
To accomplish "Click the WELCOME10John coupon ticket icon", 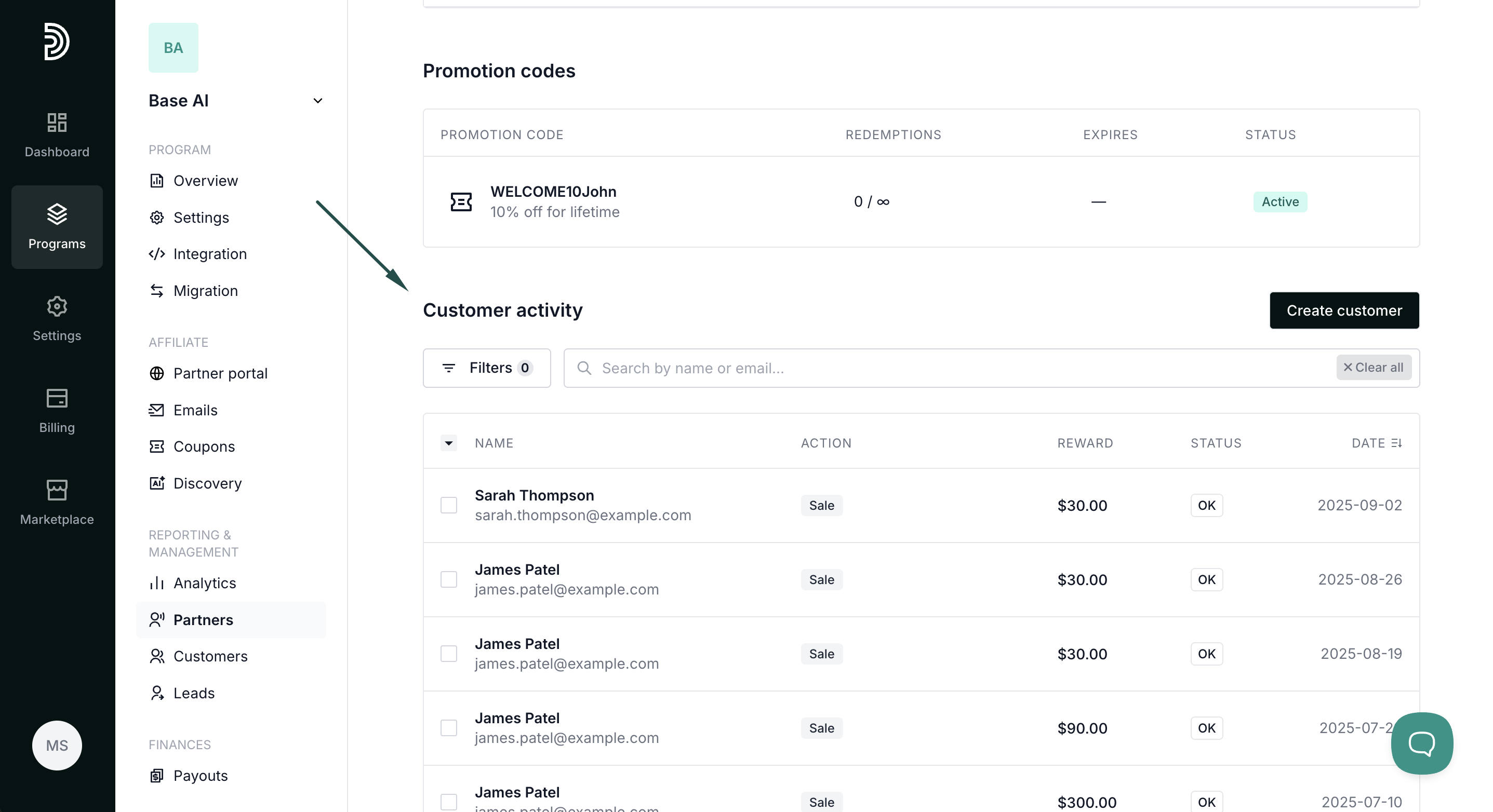I will [461, 202].
